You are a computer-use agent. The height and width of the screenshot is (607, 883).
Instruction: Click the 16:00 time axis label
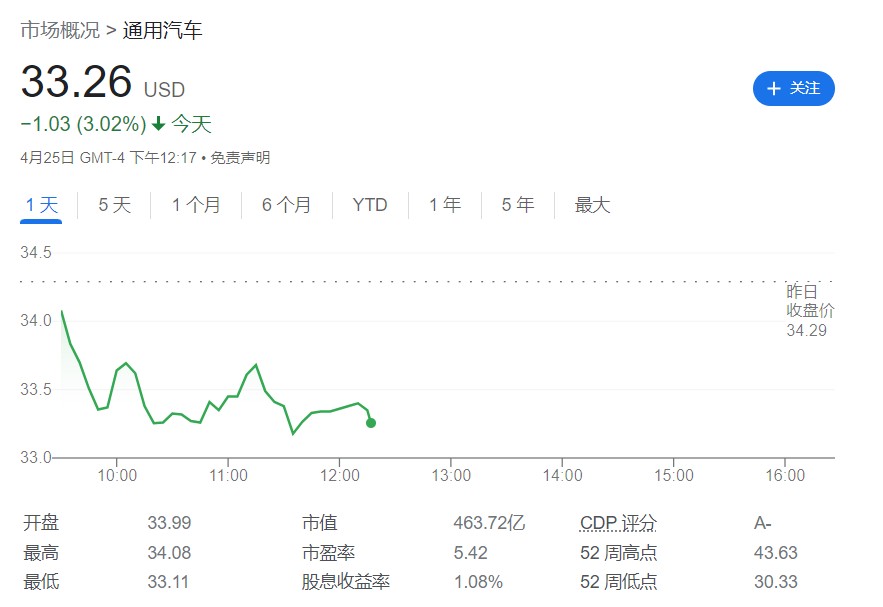click(785, 476)
